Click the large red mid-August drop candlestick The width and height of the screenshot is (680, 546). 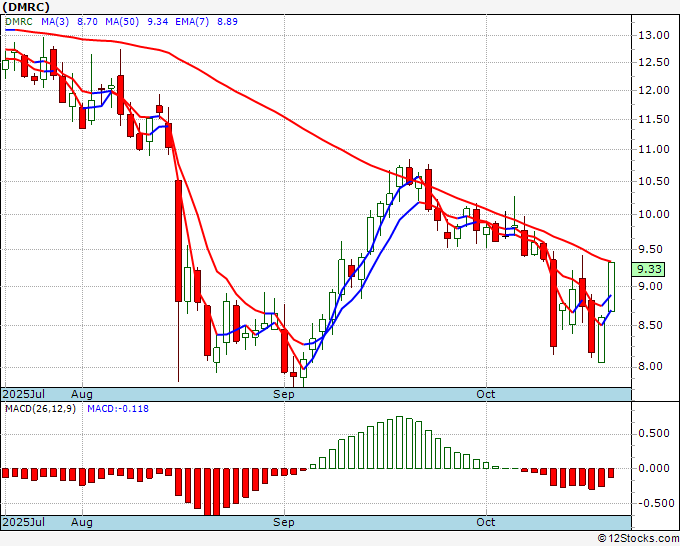coord(178,241)
